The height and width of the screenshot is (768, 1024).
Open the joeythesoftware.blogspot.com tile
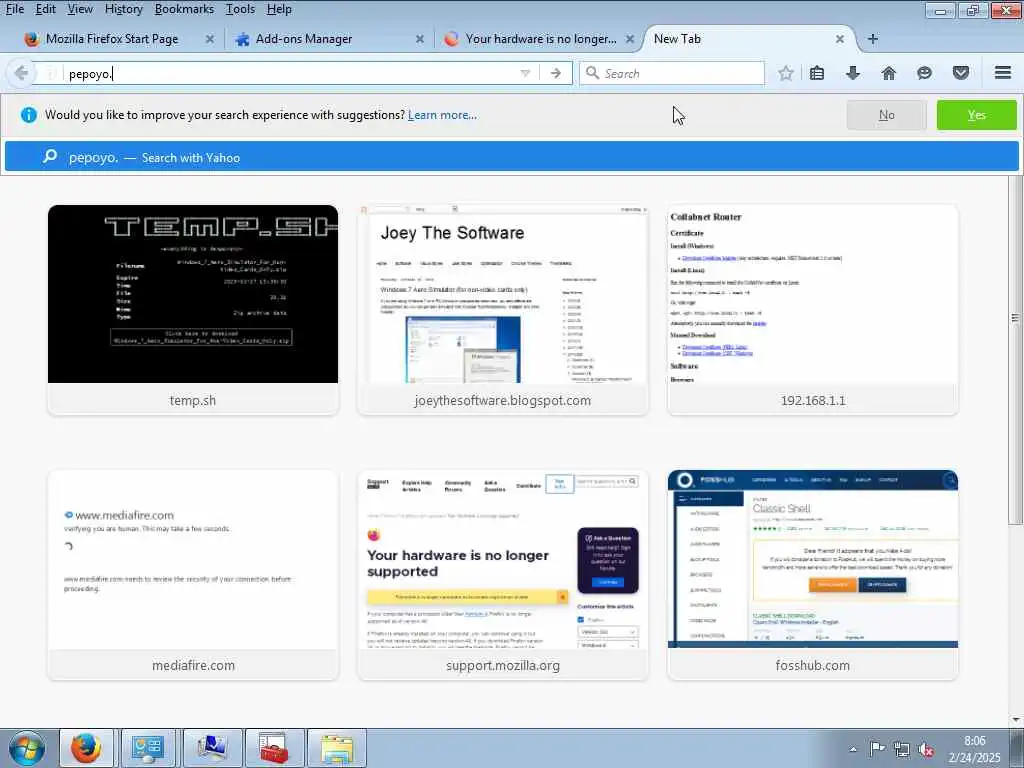tap(503, 310)
